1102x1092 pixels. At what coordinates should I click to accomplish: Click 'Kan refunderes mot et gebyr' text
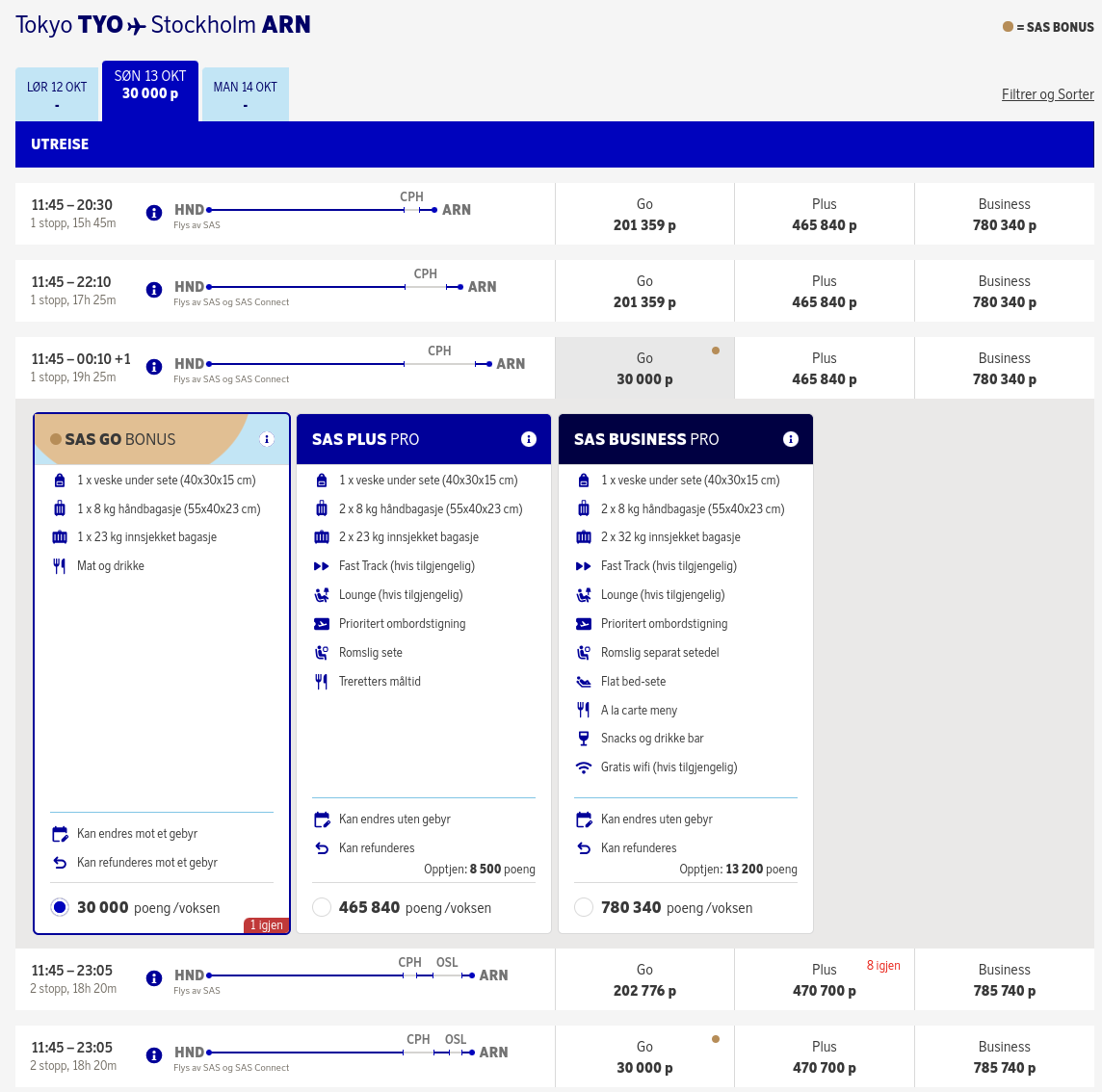tap(146, 862)
